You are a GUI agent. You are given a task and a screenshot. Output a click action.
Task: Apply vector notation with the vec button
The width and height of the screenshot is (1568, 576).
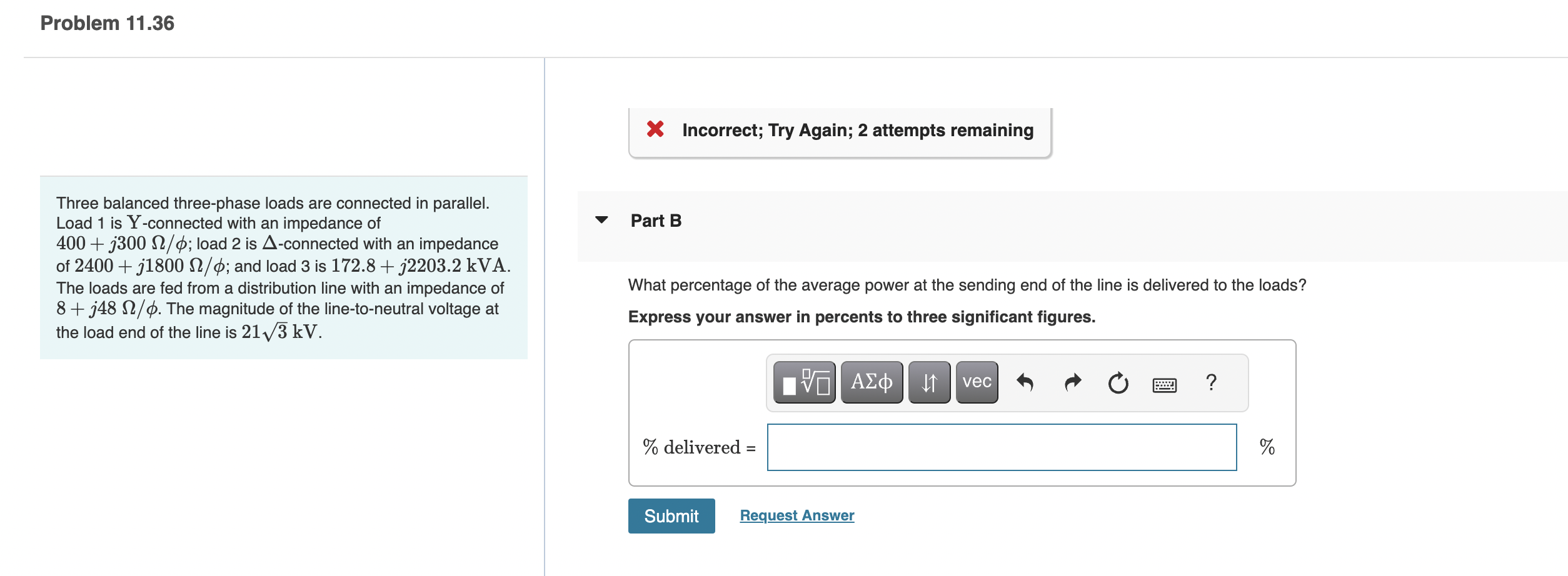pyautogui.click(x=975, y=382)
